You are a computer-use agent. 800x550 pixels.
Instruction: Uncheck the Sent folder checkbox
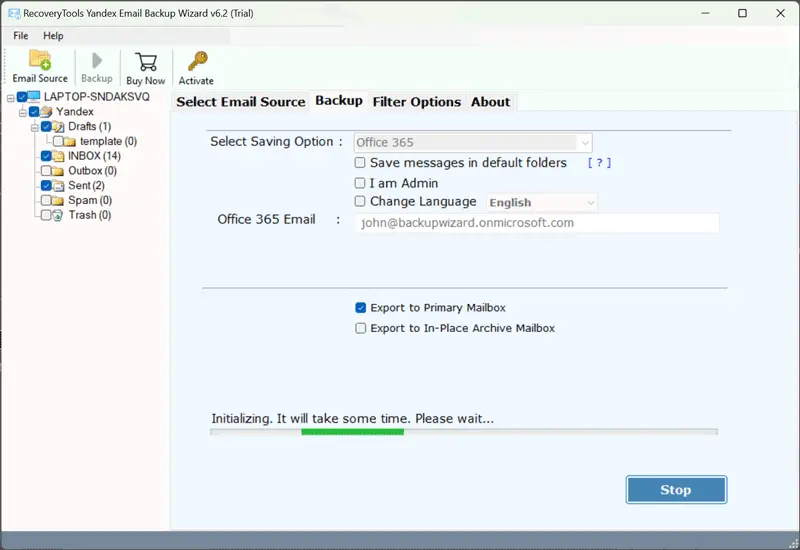click(x=46, y=186)
